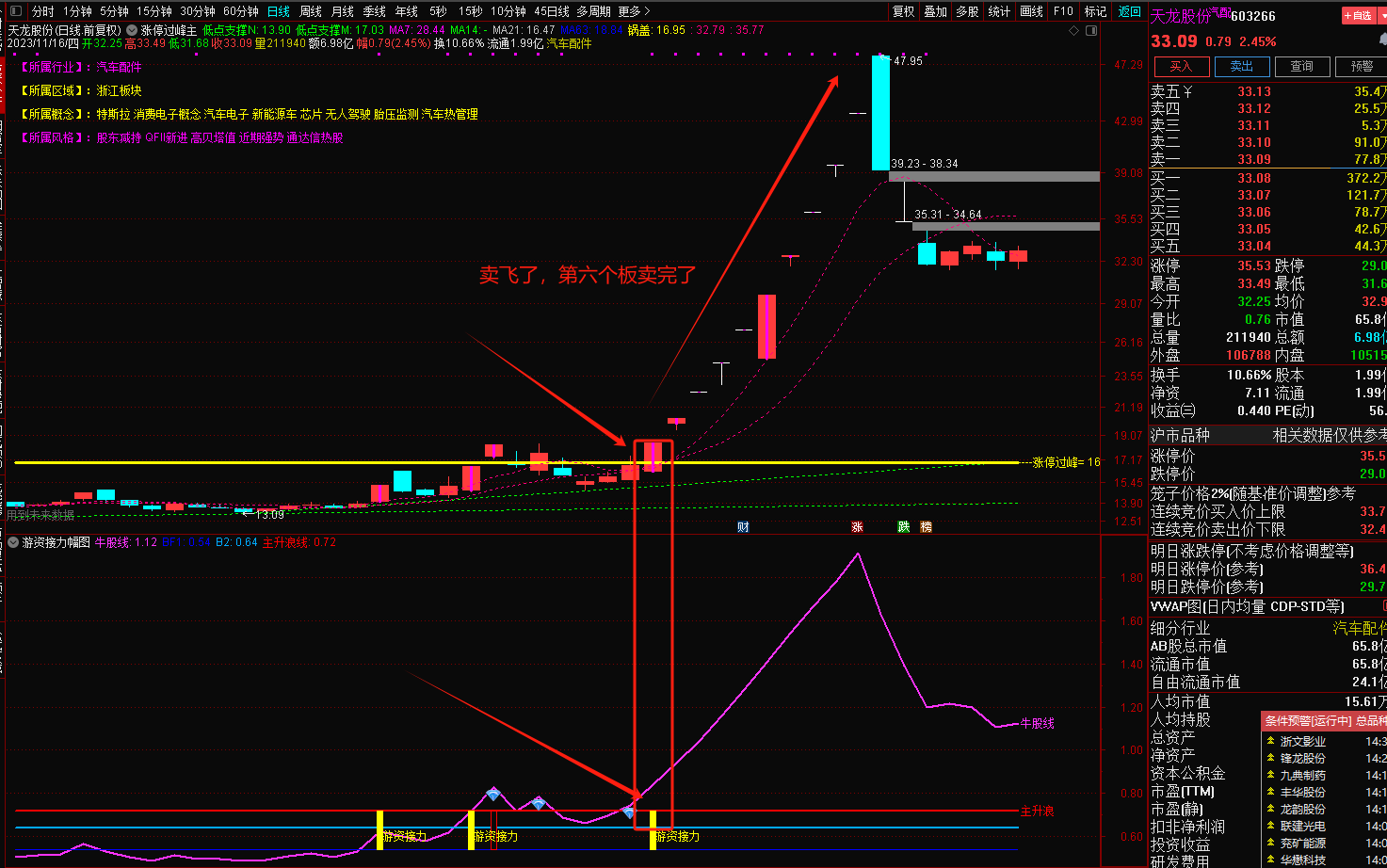Screen dimensions: 1387x868
Task: Open the 复权 menu
Action: [903, 11]
